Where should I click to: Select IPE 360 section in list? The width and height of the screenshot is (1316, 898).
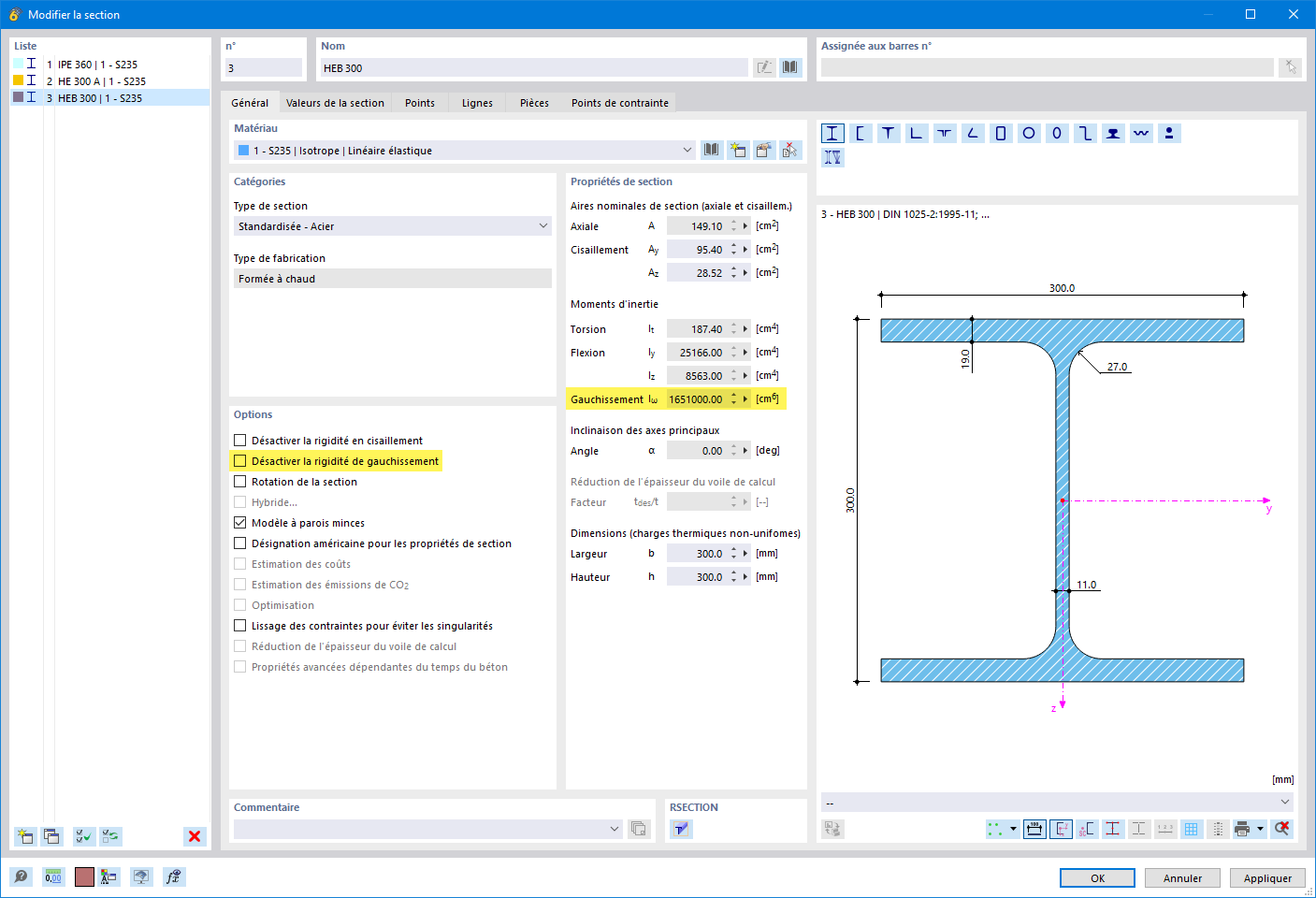point(110,65)
